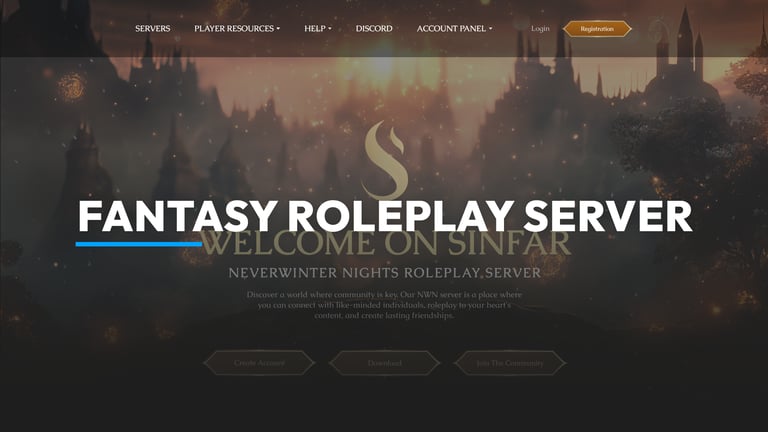Image resolution: width=768 pixels, height=432 pixels.
Task: Click the Sinfar S flame logo
Action: click(385, 160)
